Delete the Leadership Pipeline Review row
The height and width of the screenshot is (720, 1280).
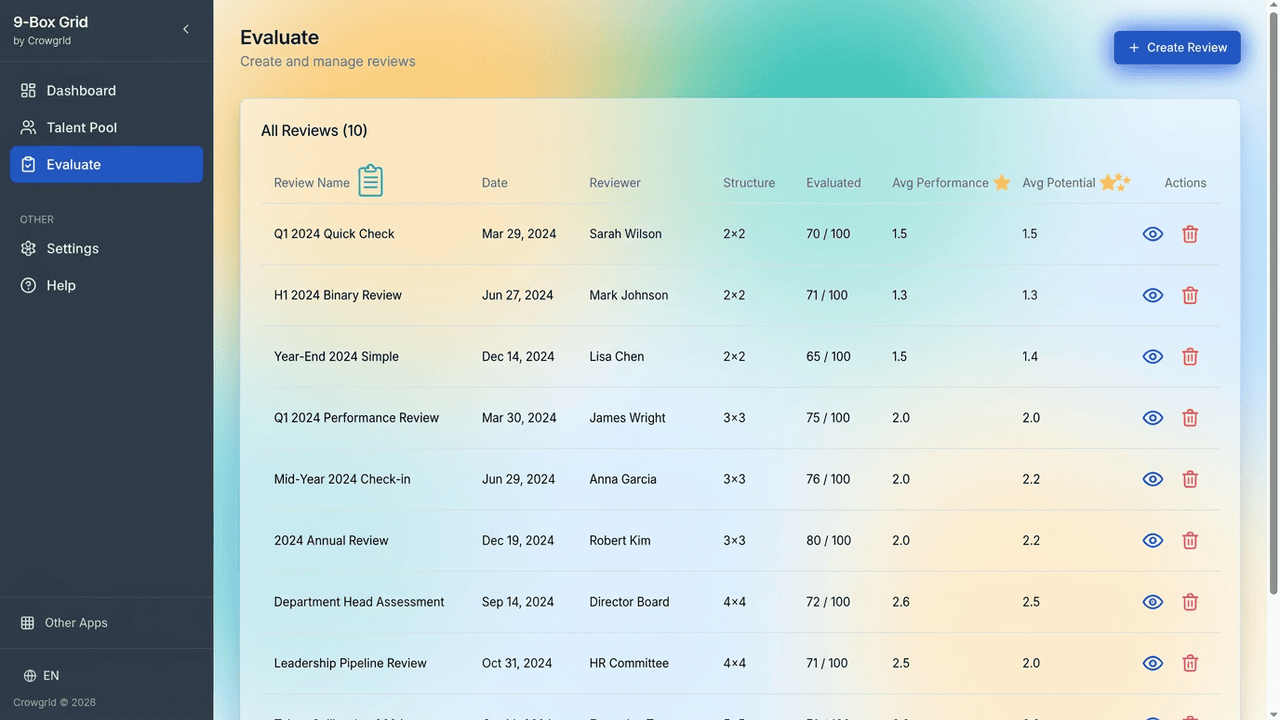[x=1190, y=663]
